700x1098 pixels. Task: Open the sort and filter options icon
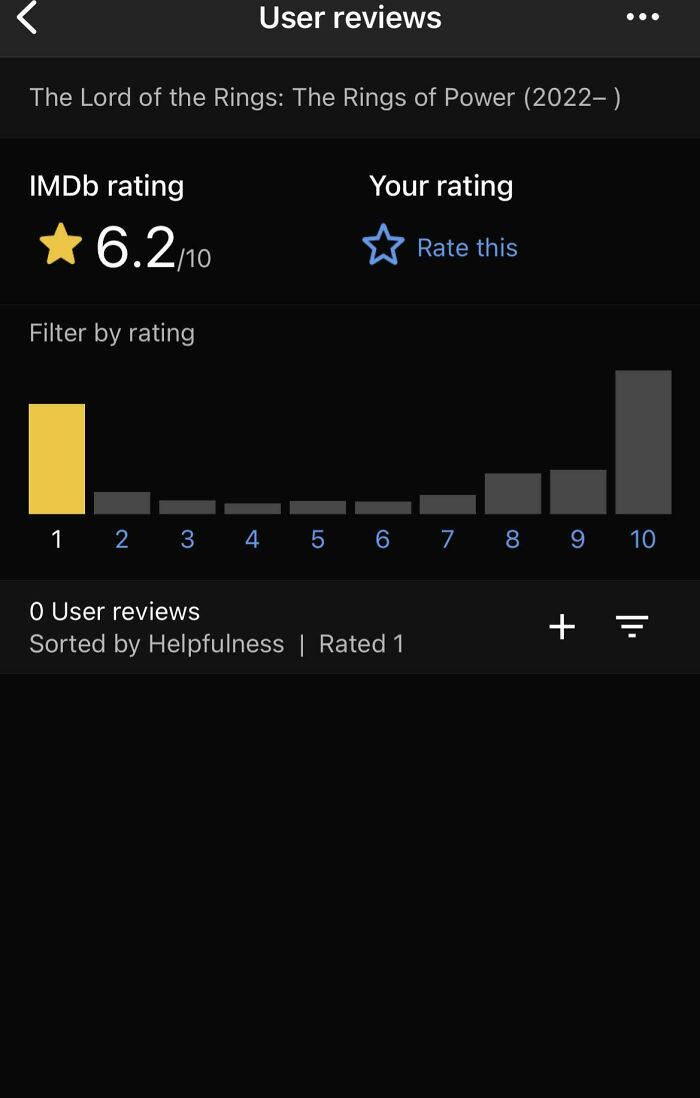(632, 626)
